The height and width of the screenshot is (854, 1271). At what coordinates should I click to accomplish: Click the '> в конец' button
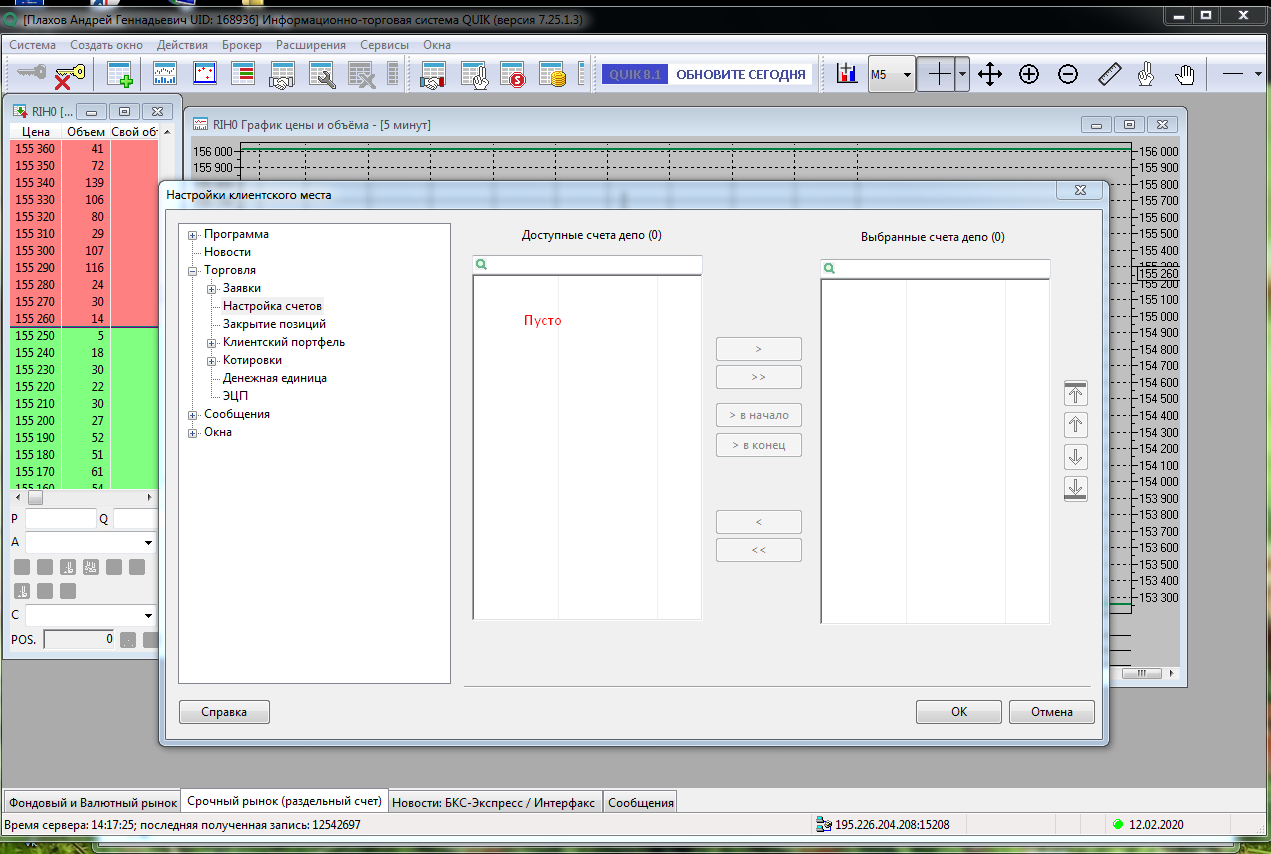(x=759, y=445)
